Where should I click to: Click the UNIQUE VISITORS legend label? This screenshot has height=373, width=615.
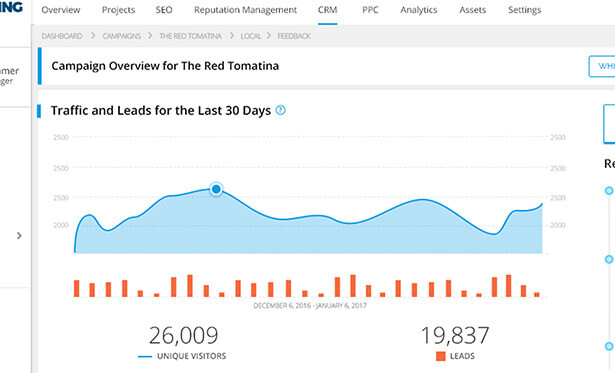191,356
